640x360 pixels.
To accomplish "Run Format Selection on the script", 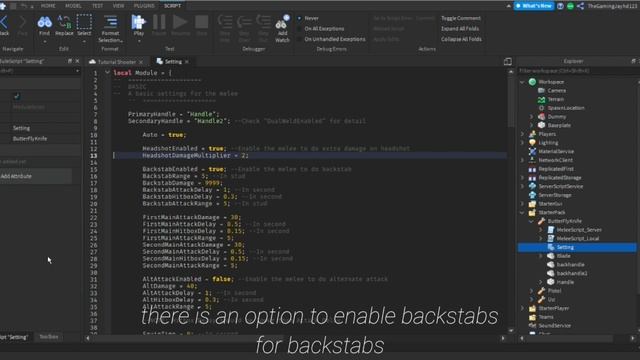I will [110, 29].
